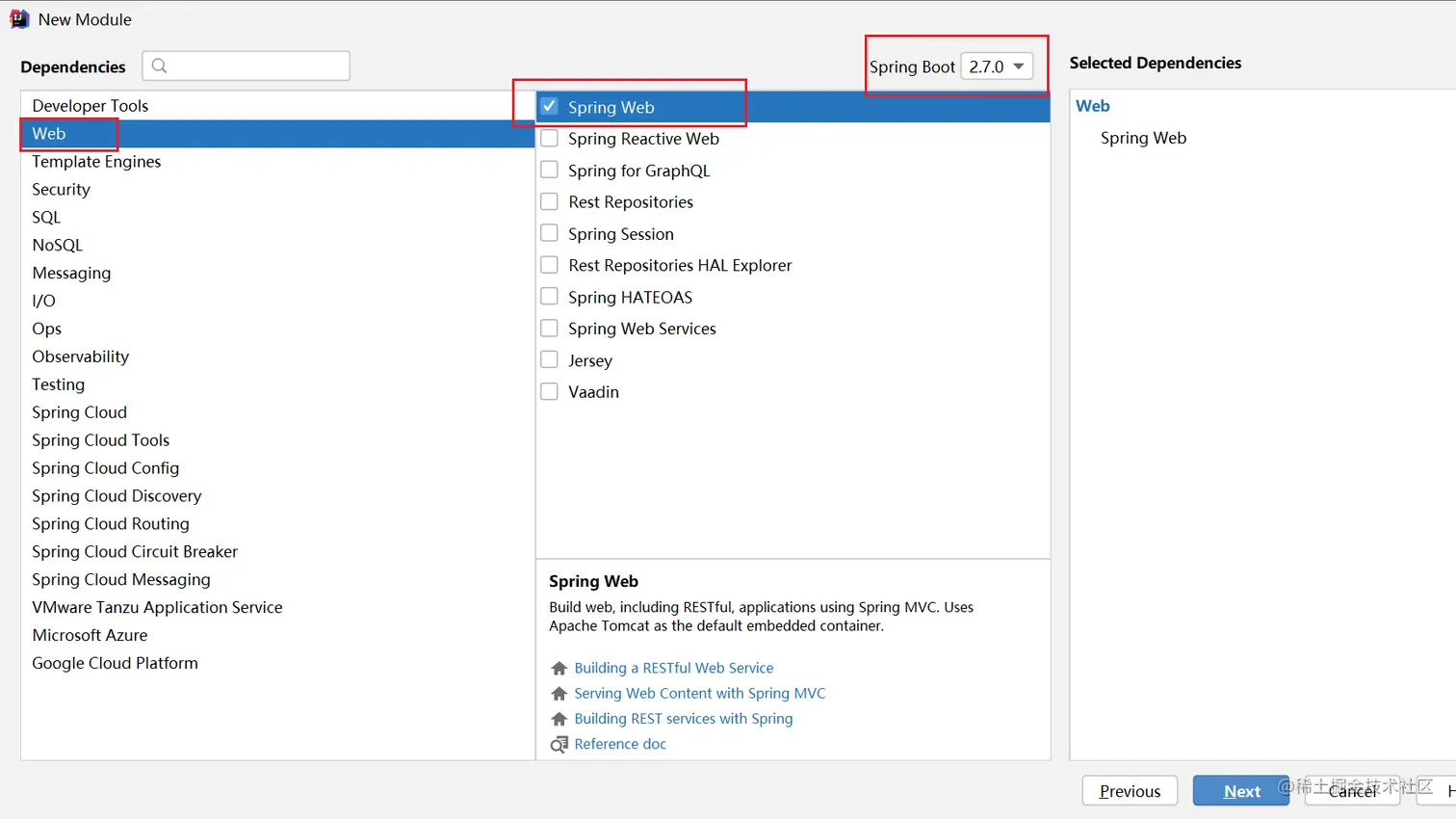Select Spring Cloud Config category

277,468
